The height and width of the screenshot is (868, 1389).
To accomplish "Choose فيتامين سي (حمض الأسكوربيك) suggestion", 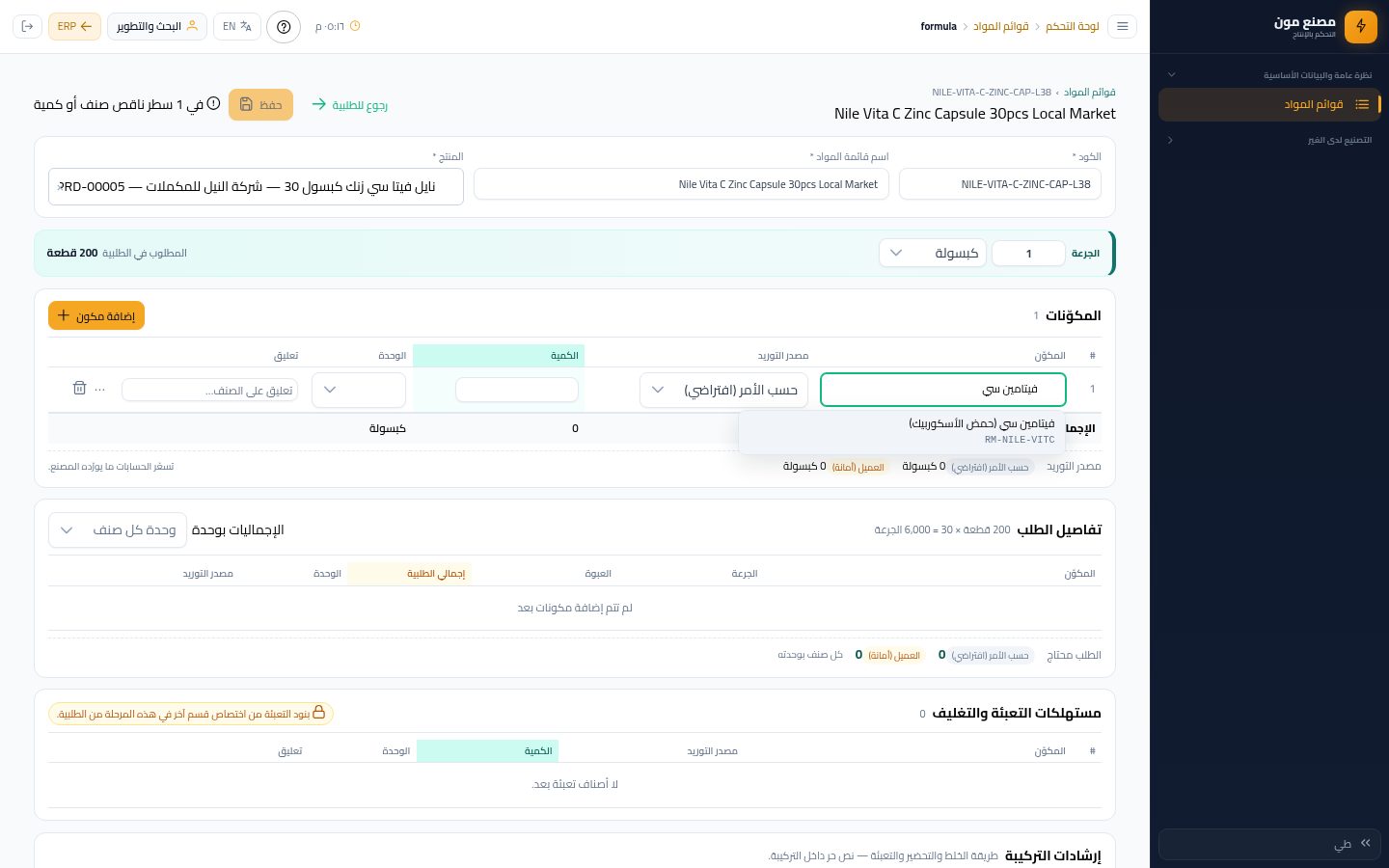I will [902, 431].
